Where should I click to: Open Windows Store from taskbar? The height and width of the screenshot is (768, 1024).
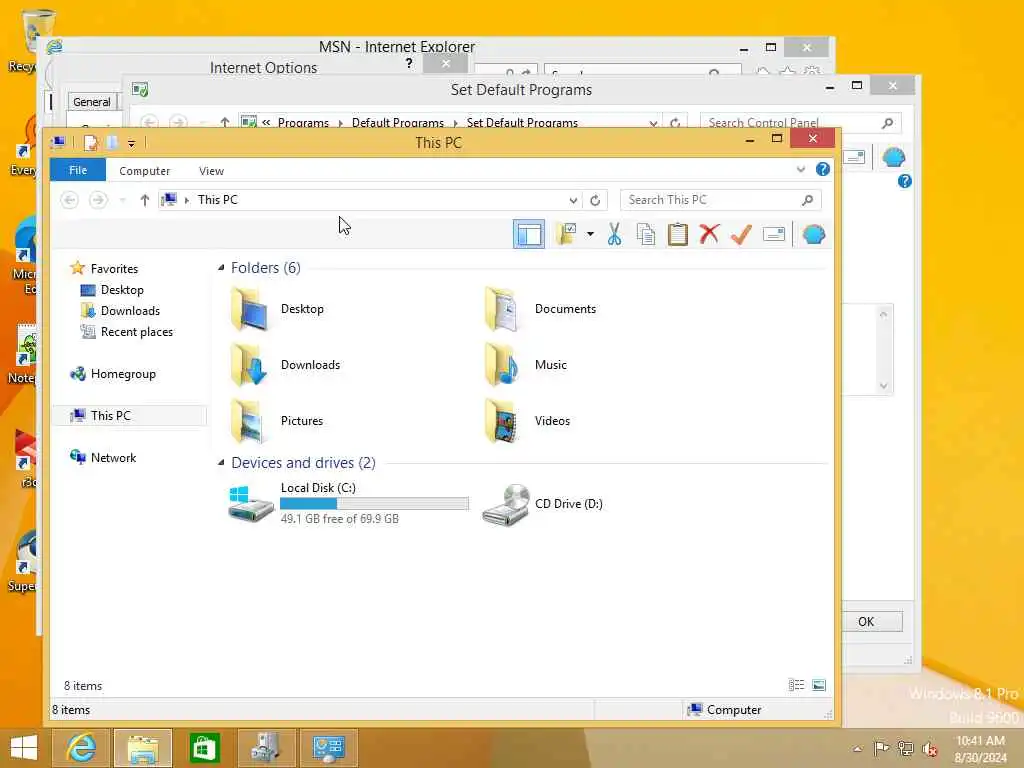pos(204,748)
